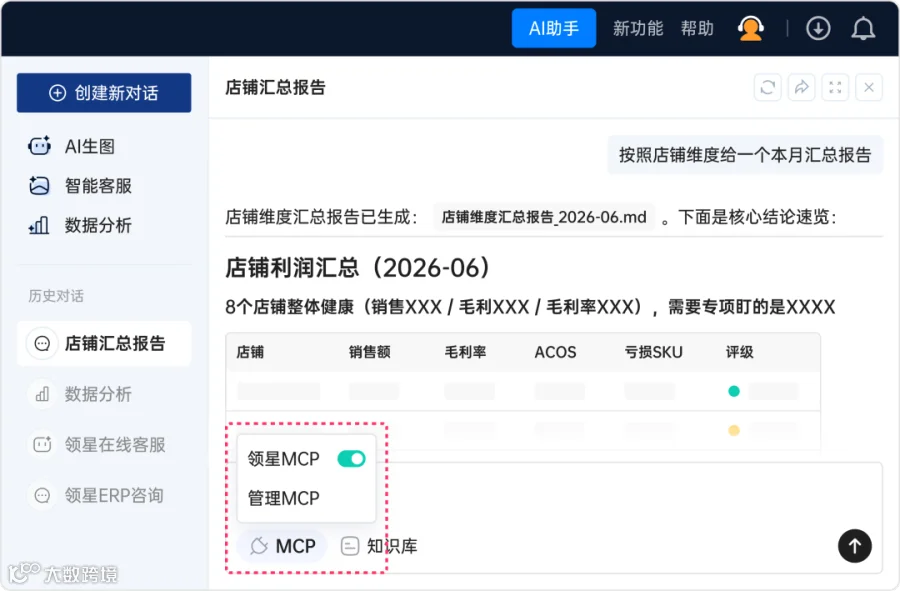The height and width of the screenshot is (591, 900).
Task: Click the 店铺汇总报告 panel title
Action: pyautogui.click(x=276, y=87)
